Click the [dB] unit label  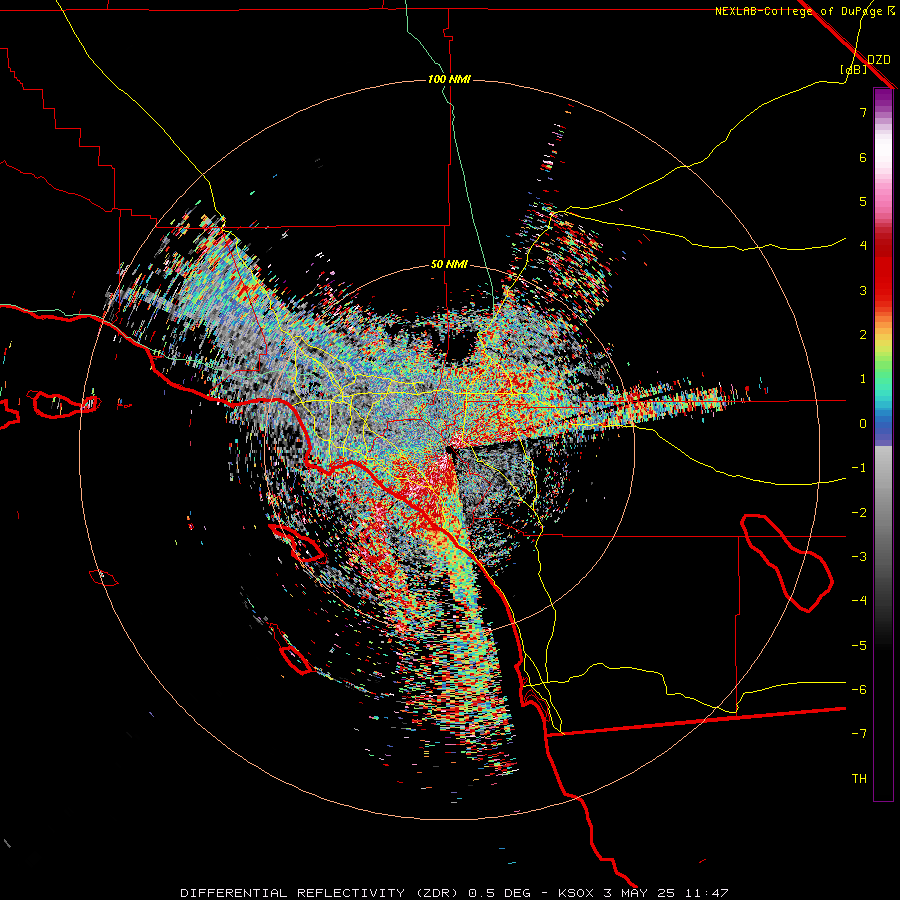[x=854, y=70]
